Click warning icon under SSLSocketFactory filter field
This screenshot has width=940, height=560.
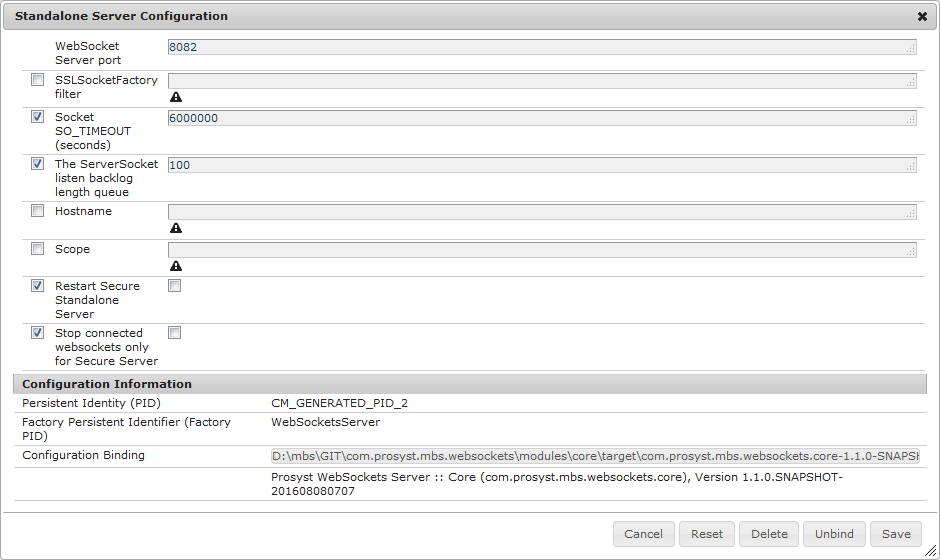tap(176, 97)
